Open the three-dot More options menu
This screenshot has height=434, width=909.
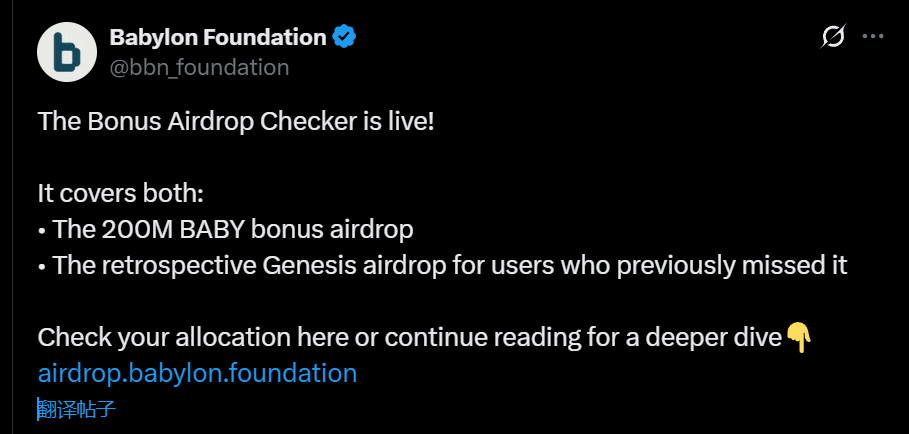pyautogui.click(x=873, y=37)
